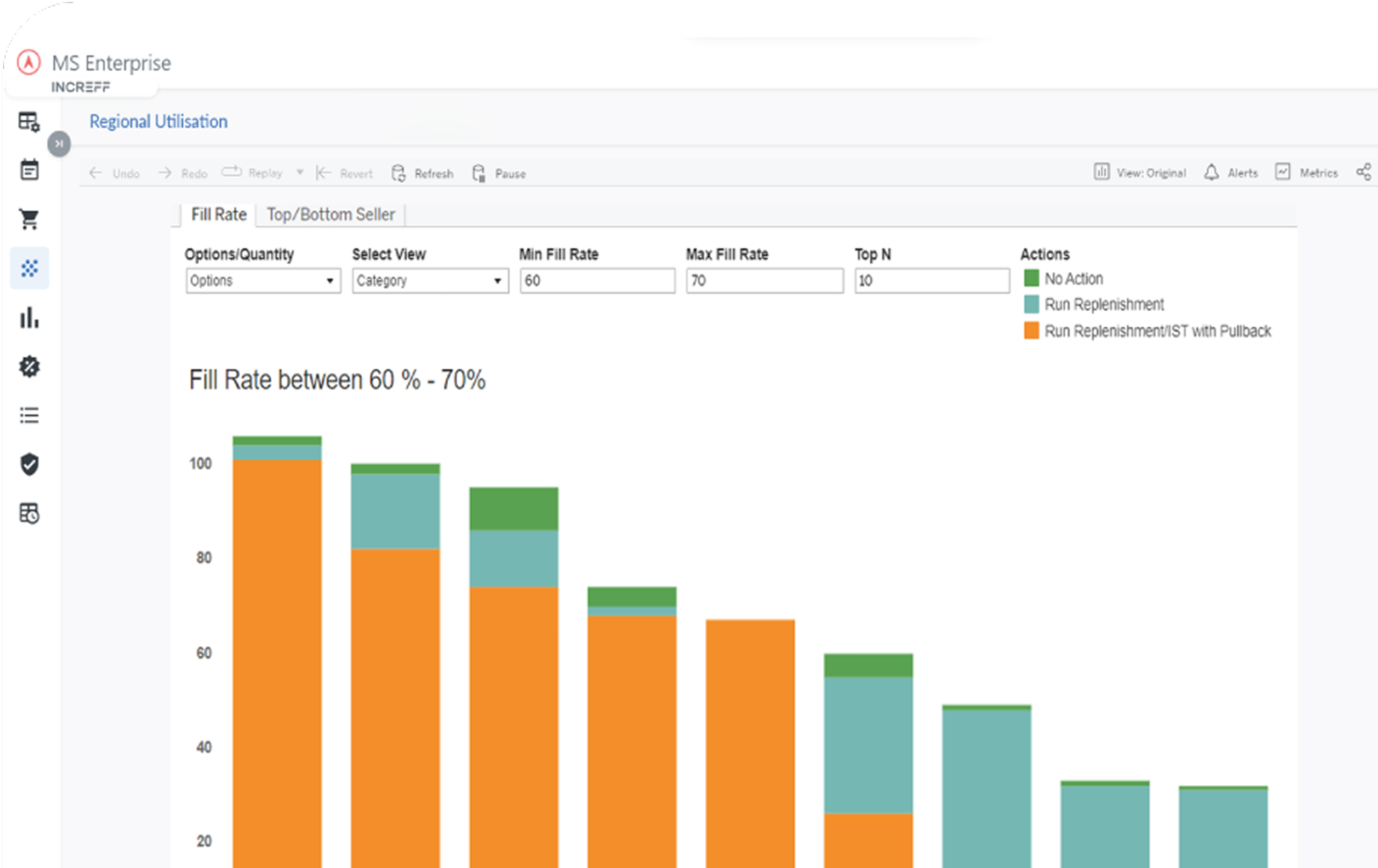Click the discount badge sidebar icon

pyautogui.click(x=29, y=366)
